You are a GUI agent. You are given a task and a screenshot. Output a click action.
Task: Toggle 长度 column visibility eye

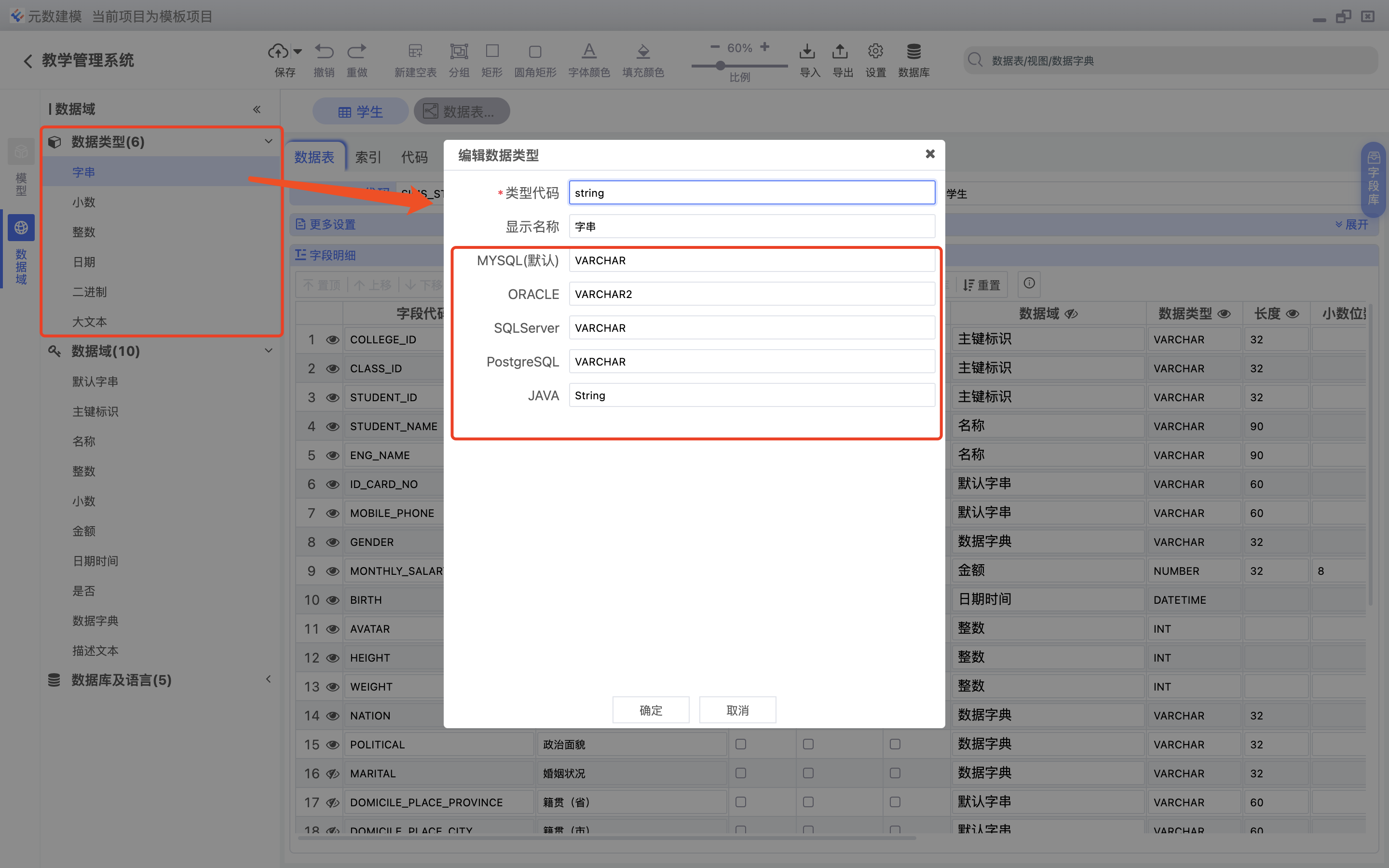pyautogui.click(x=1293, y=314)
